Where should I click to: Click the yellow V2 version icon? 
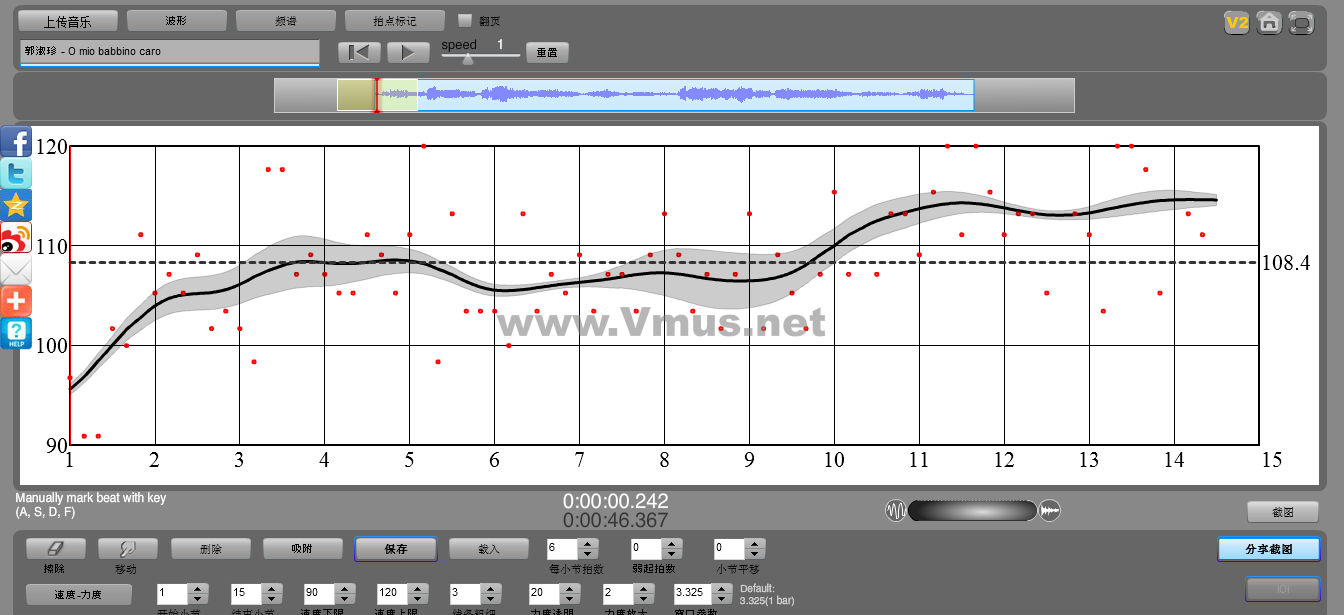tap(1237, 22)
